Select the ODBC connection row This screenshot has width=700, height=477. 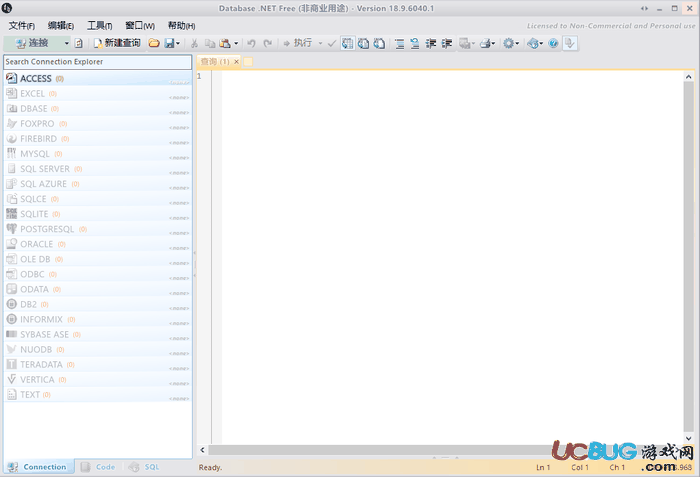(98, 274)
